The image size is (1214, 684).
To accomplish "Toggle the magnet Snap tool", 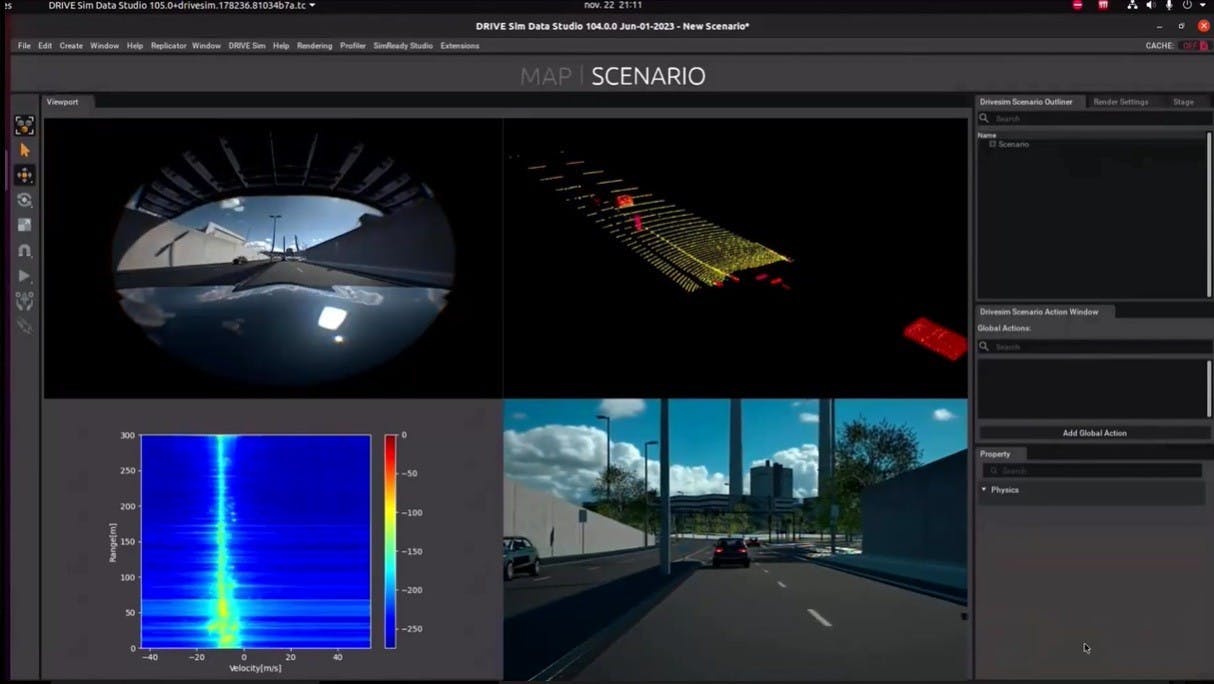I will 25,250.
